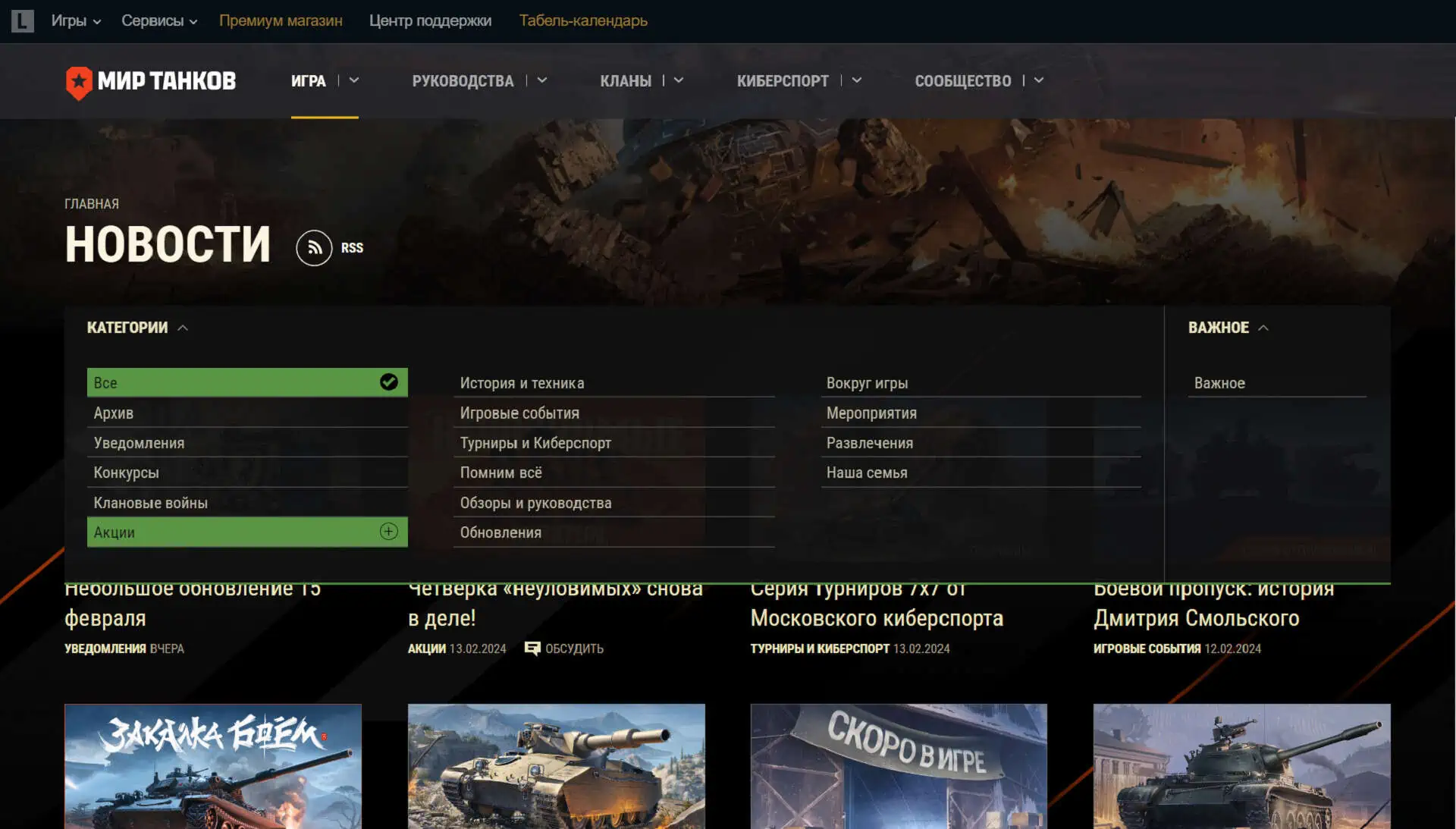Open the Кланы menu dropdown arrow

679,80
